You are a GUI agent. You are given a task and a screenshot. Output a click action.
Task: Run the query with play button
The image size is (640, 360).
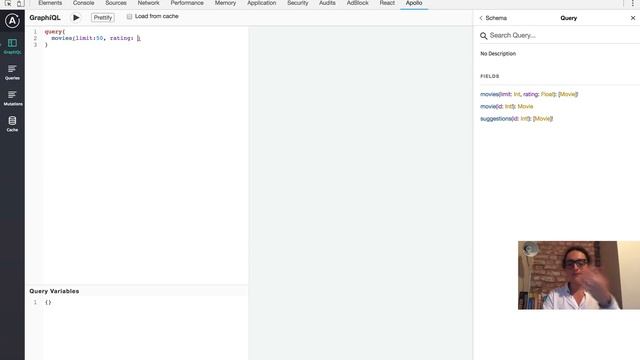click(x=76, y=18)
